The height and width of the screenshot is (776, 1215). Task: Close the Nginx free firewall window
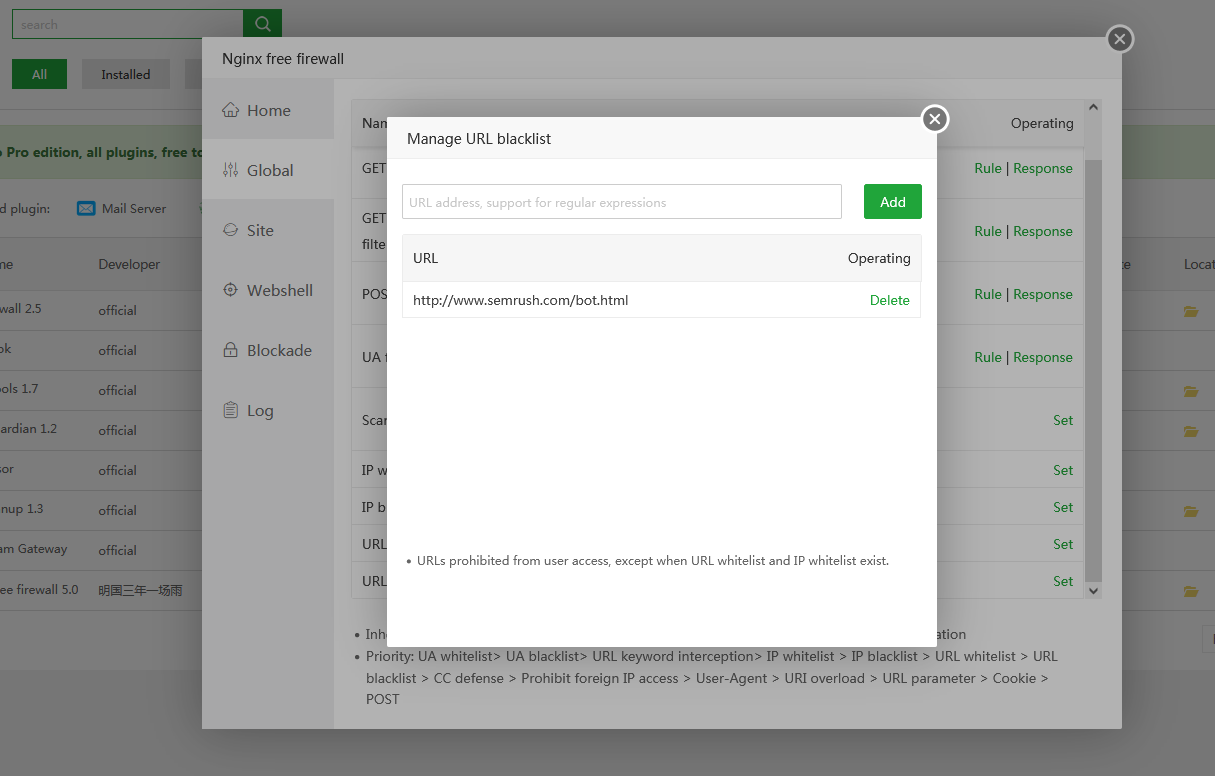1120,39
